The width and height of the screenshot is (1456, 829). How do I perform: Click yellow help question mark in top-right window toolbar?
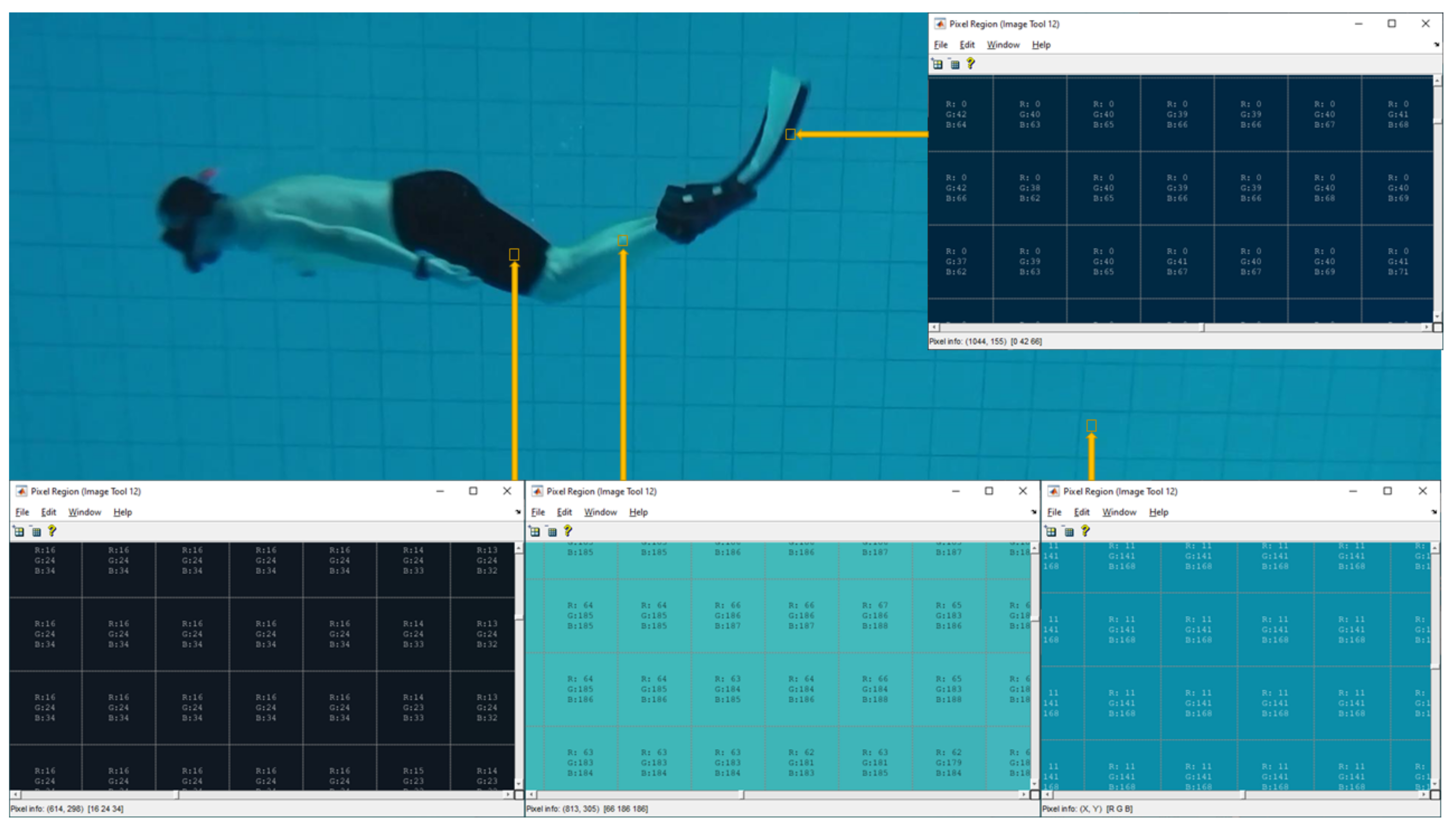pos(971,64)
